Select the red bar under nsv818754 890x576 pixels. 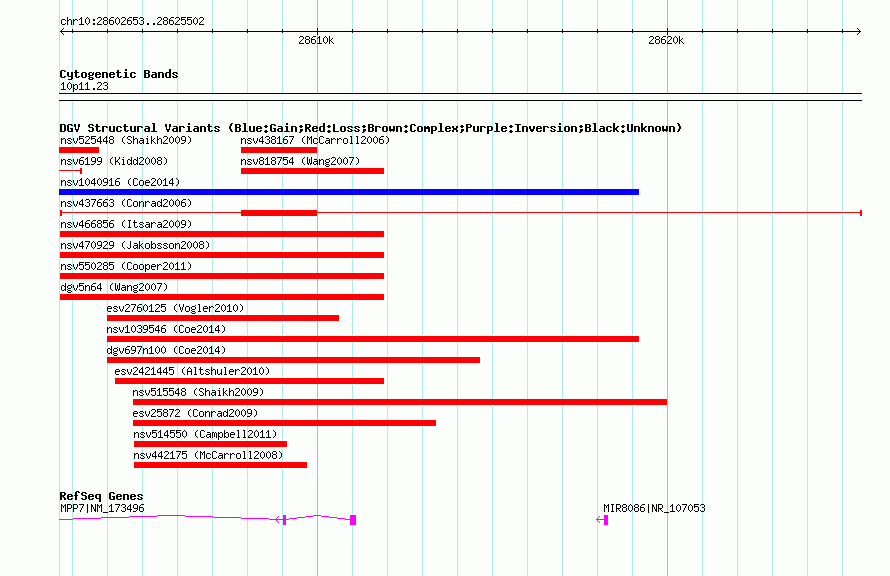coord(312,171)
